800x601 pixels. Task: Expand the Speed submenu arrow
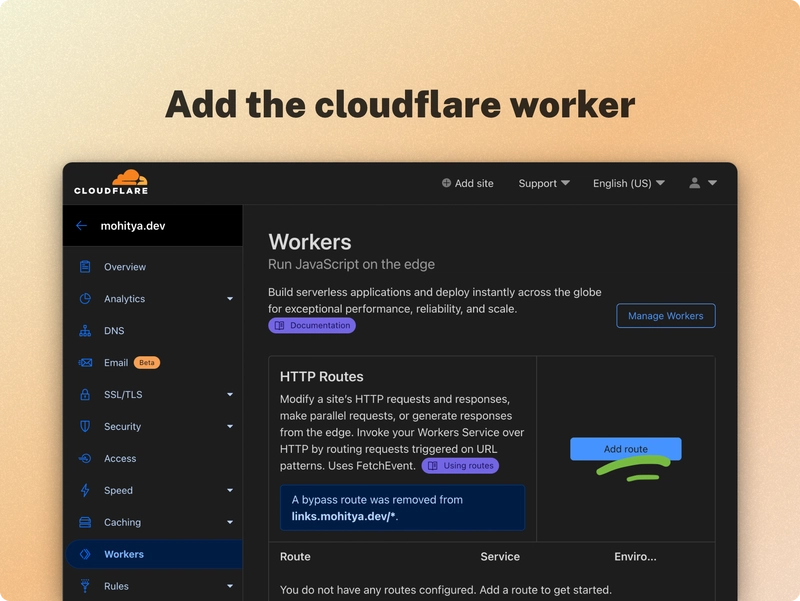[x=230, y=490]
